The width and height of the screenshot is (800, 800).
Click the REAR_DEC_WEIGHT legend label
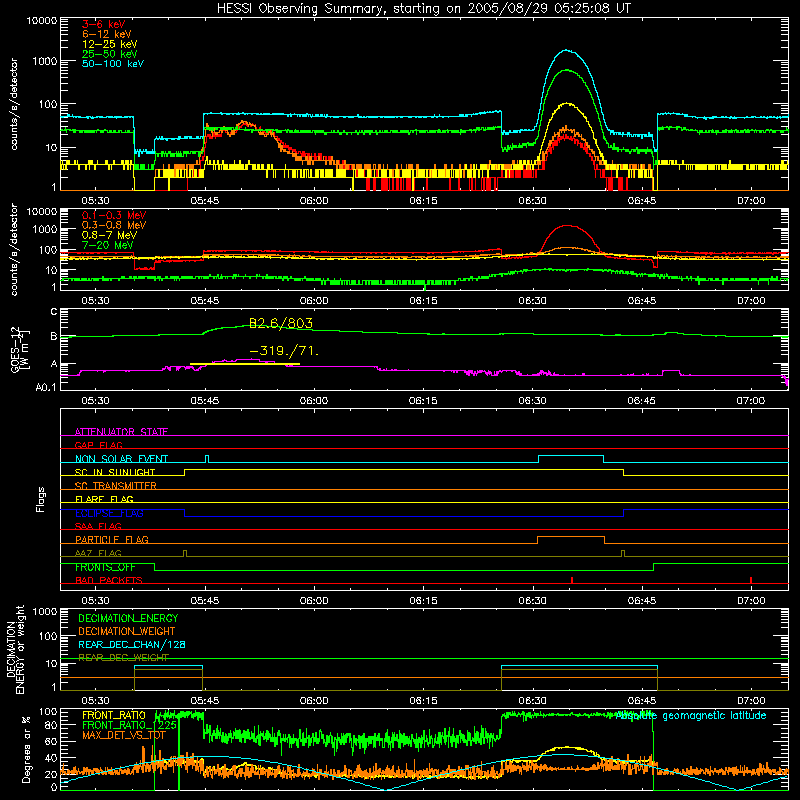click(123, 657)
